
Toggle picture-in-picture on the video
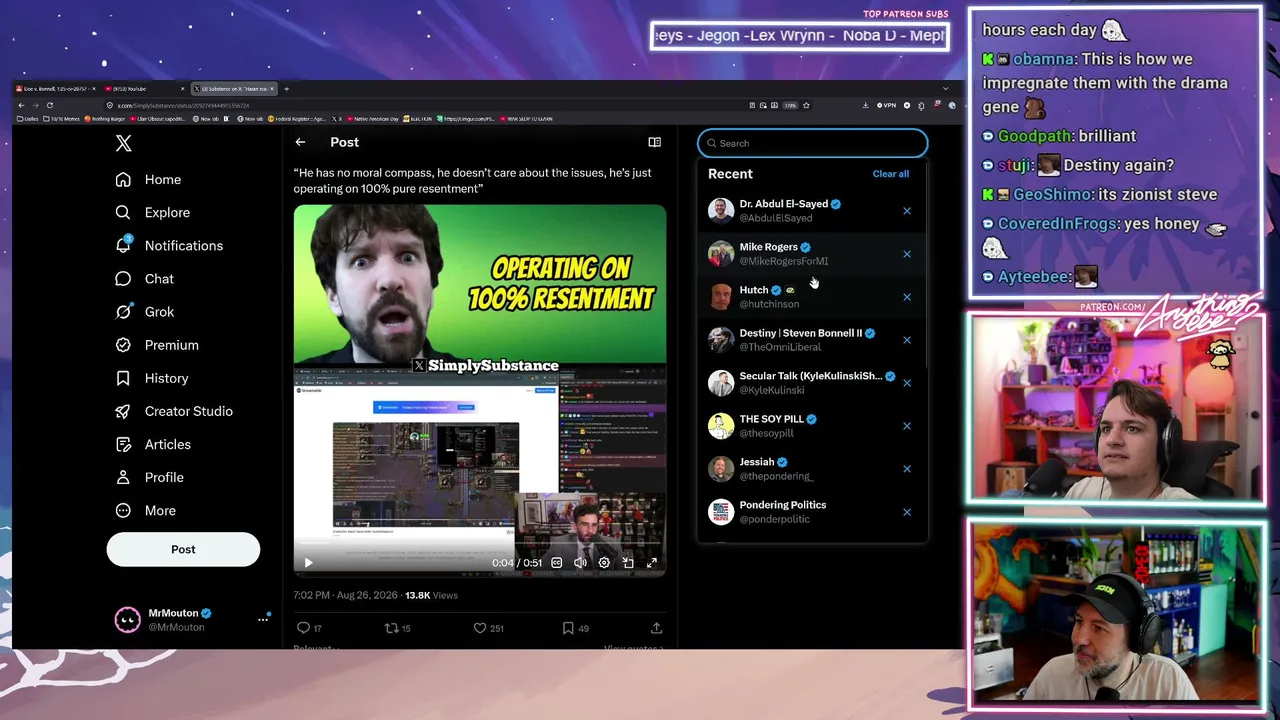pyautogui.click(x=628, y=563)
